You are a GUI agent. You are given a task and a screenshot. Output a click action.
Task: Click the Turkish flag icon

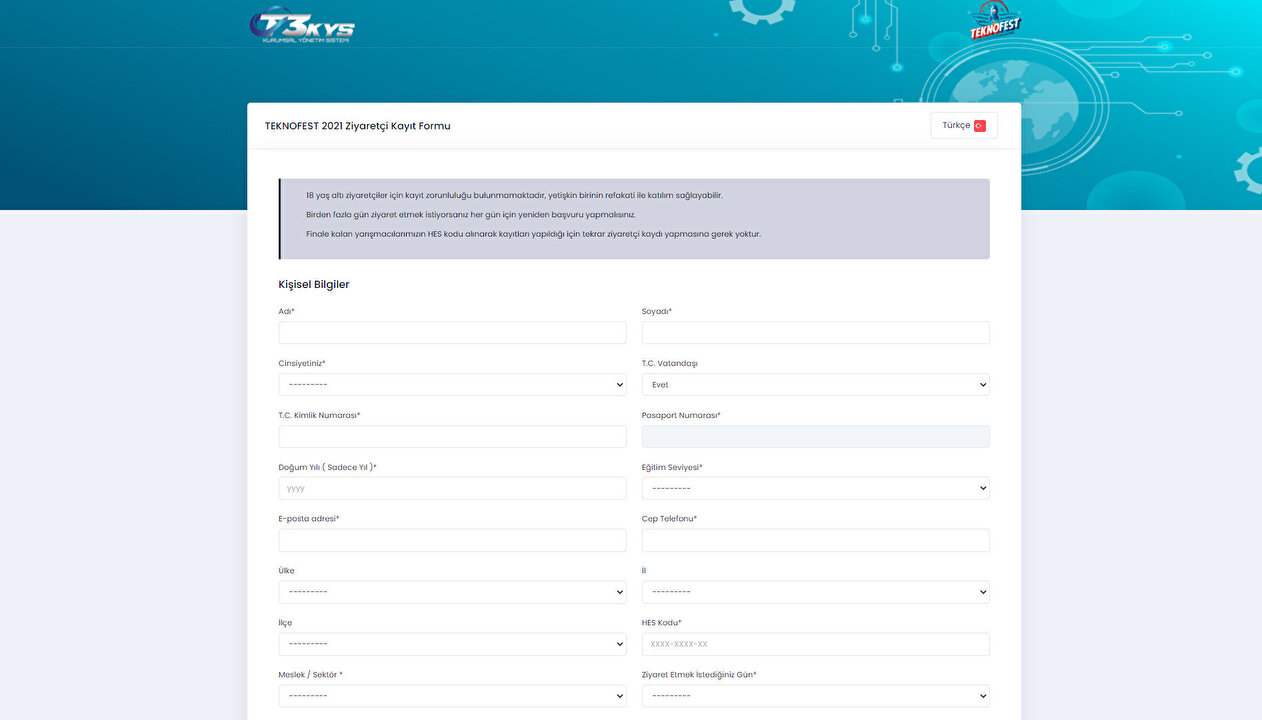[x=980, y=126]
